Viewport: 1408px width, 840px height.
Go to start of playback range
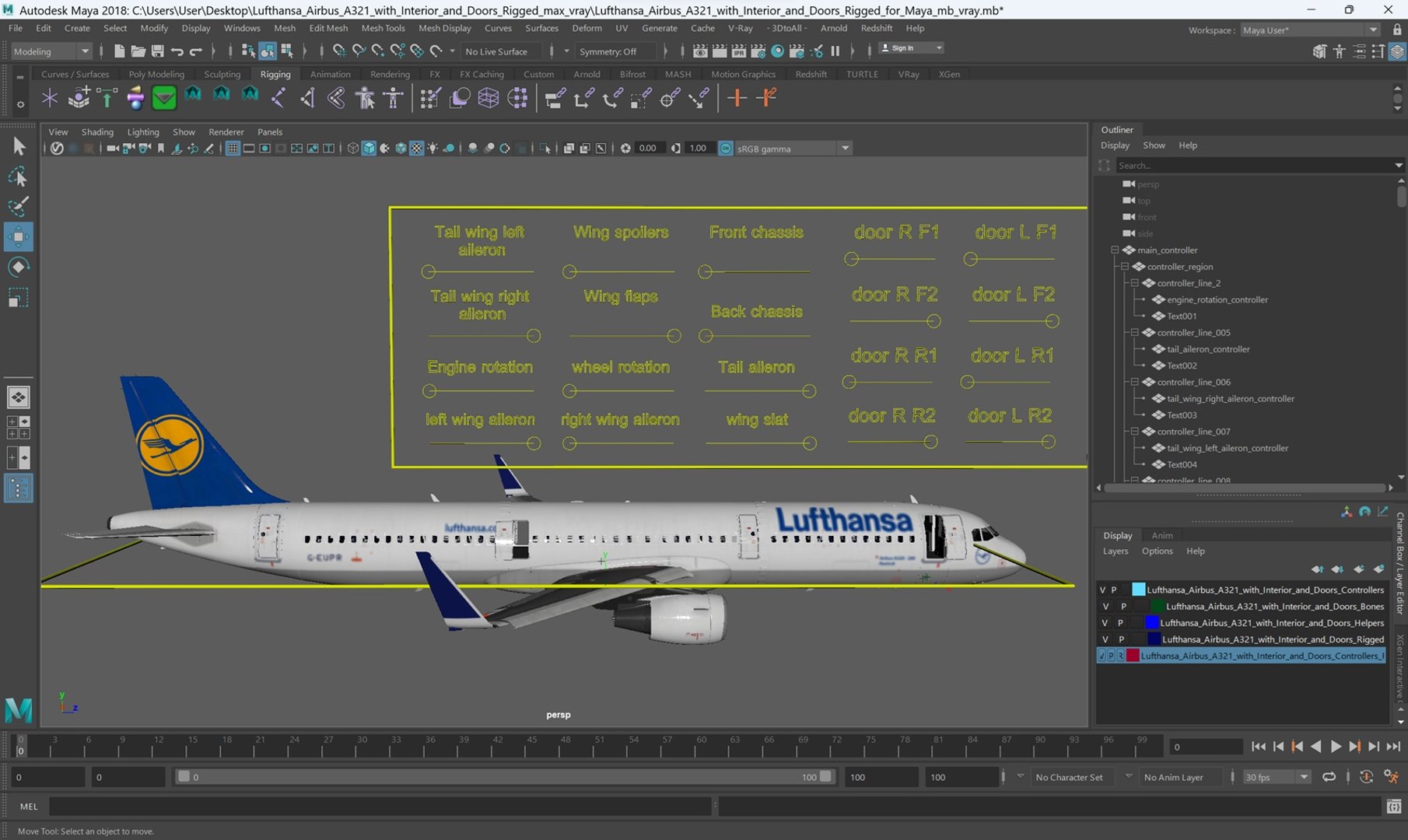(x=1258, y=747)
